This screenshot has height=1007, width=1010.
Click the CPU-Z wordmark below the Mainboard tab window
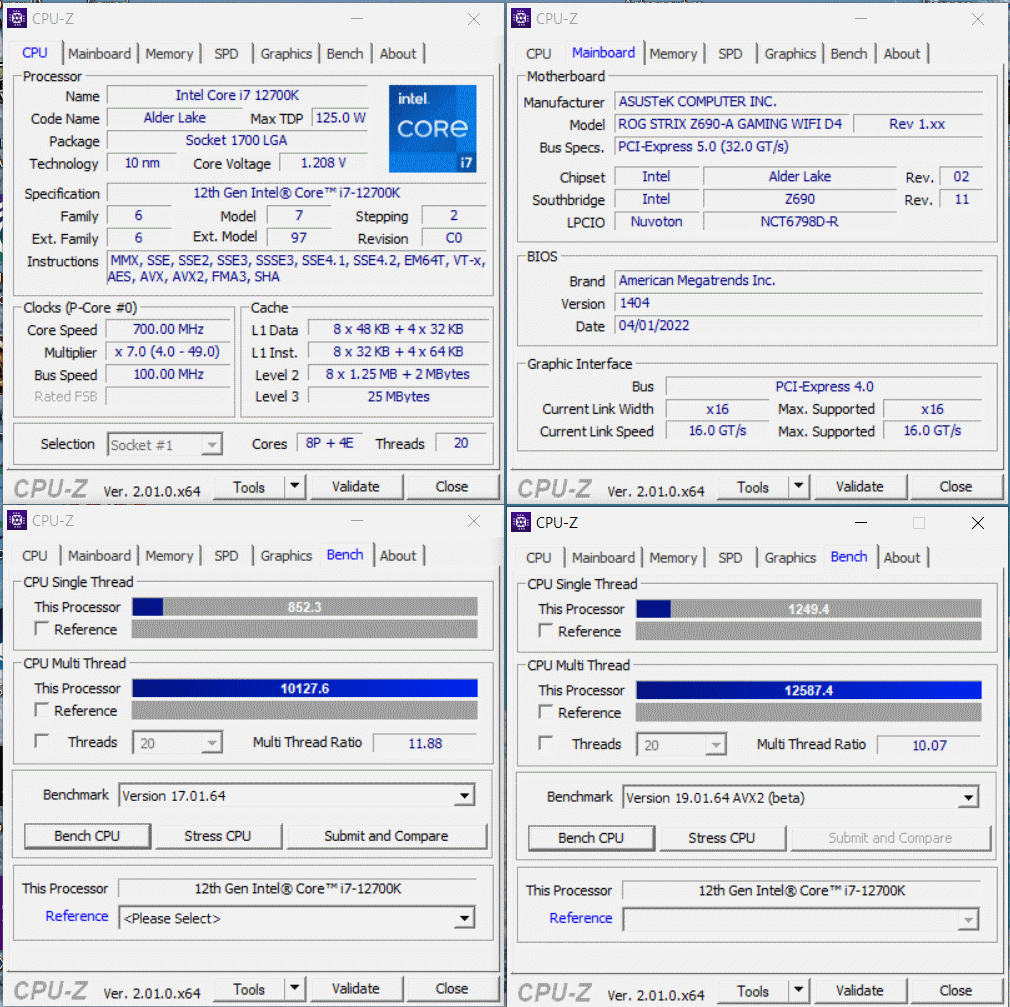pos(554,487)
